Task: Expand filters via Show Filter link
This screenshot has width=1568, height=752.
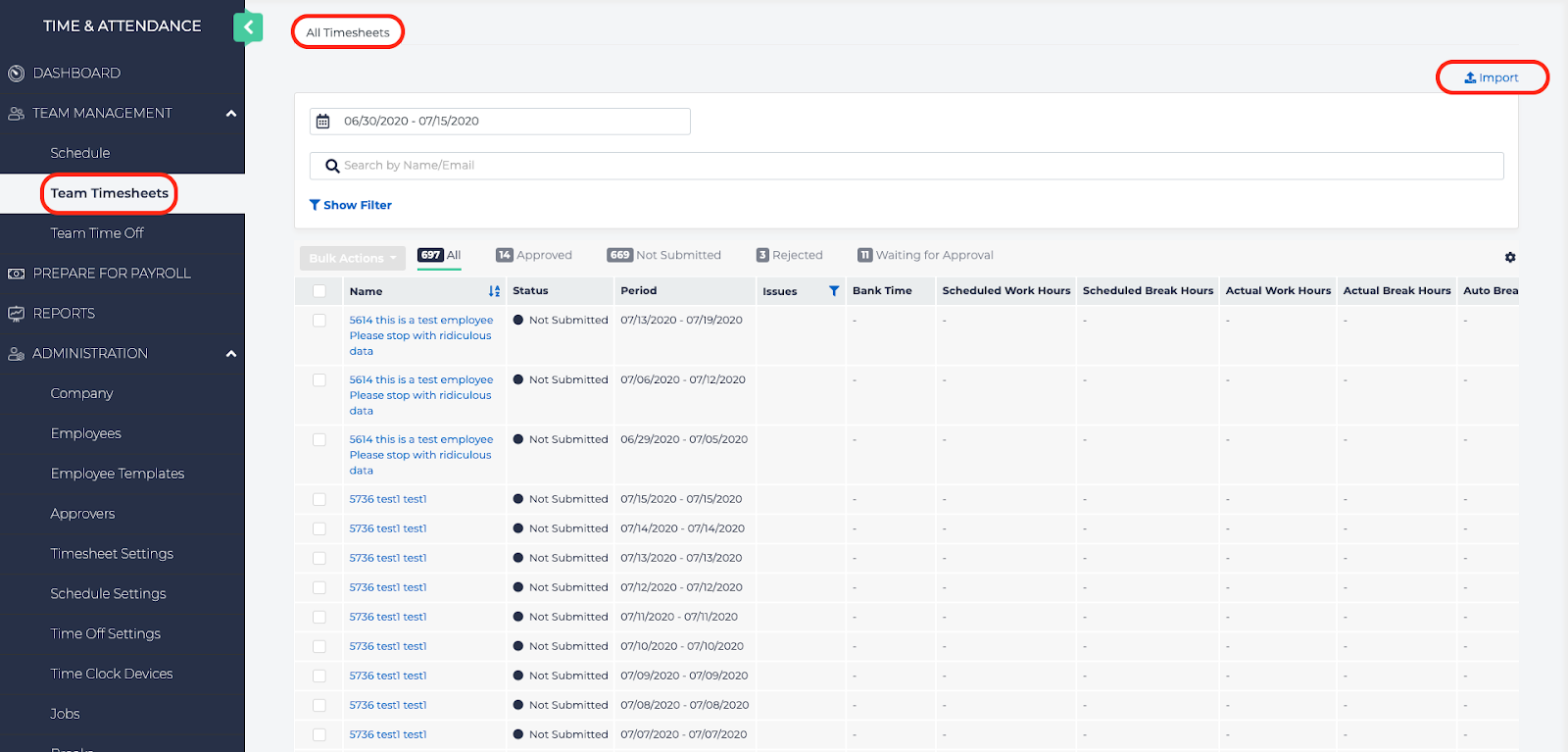Action: 351,205
